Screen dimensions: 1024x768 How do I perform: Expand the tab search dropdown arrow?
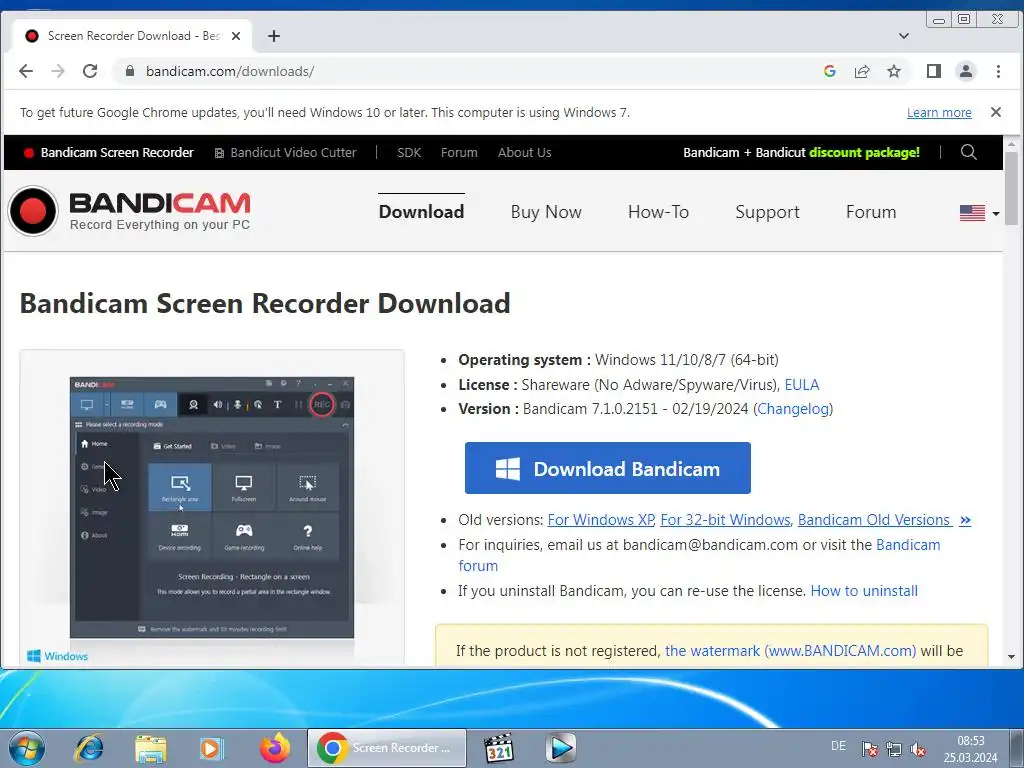[904, 36]
